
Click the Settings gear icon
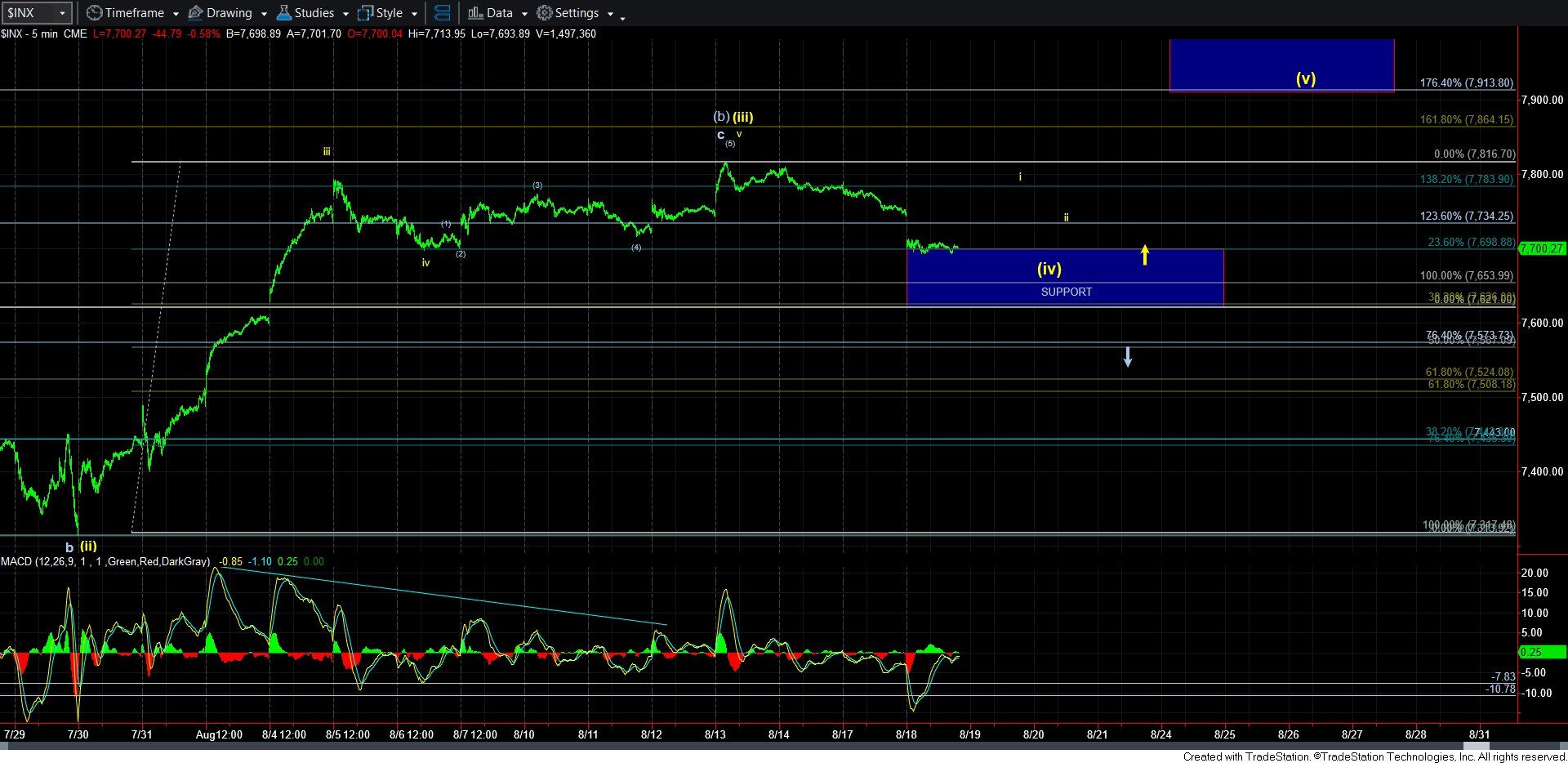tap(545, 13)
